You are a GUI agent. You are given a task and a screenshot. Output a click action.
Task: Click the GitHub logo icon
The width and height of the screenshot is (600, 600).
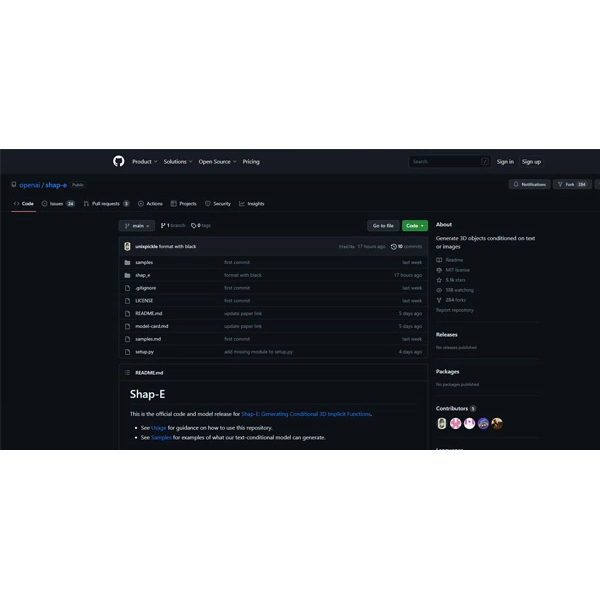tap(119, 161)
